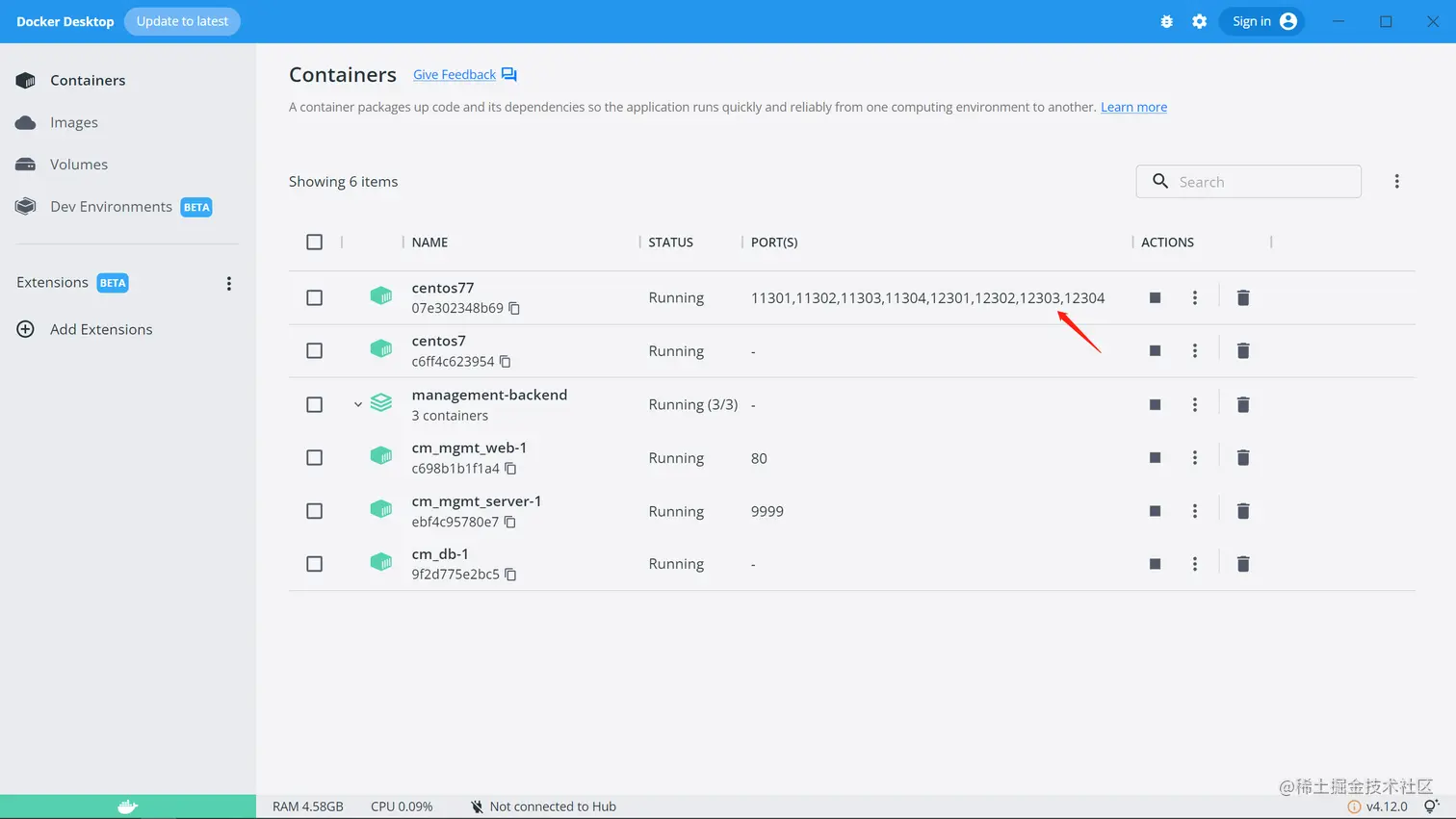Open the v4.12.0 version indicator
The width and height of the screenshot is (1456, 819).
coord(1378,806)
